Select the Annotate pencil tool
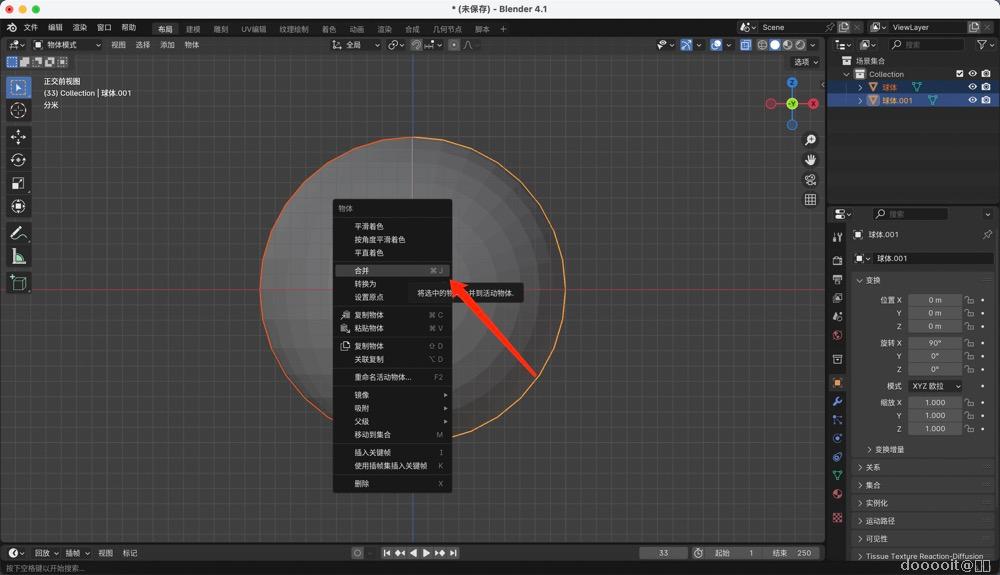 tap(18, 233)
